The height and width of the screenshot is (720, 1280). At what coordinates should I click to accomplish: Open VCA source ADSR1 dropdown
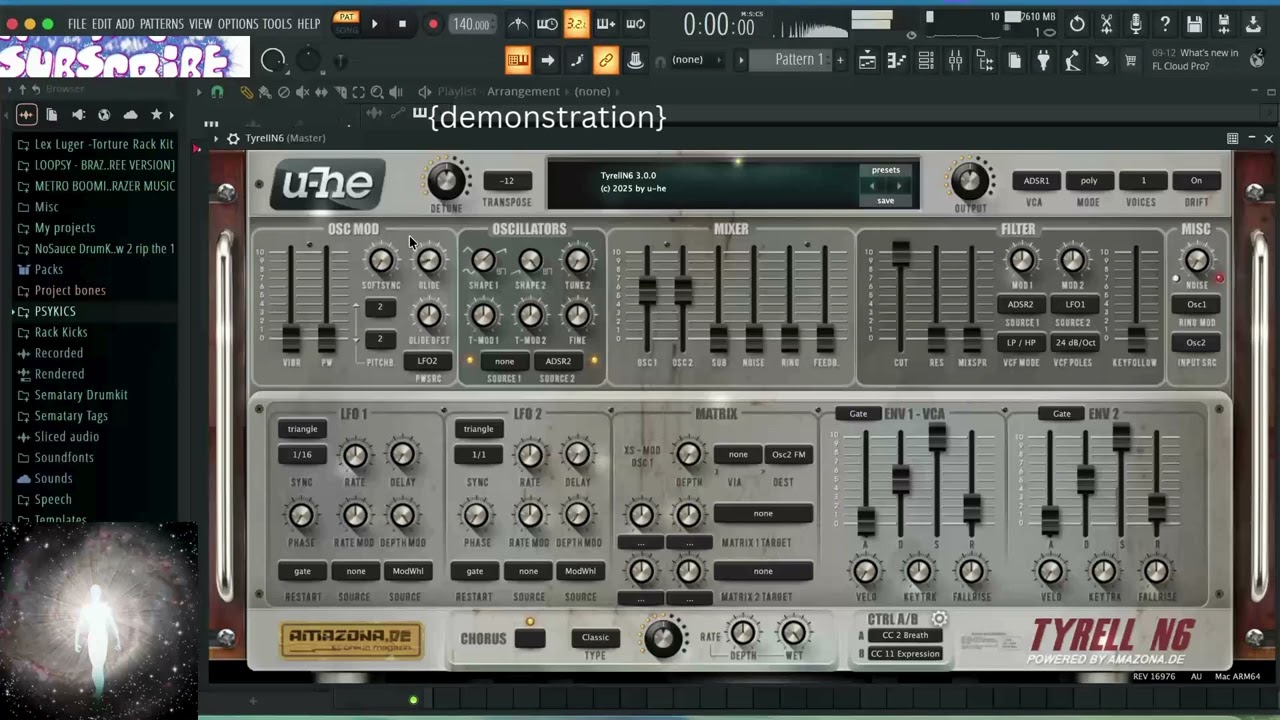coord(1036,181)
